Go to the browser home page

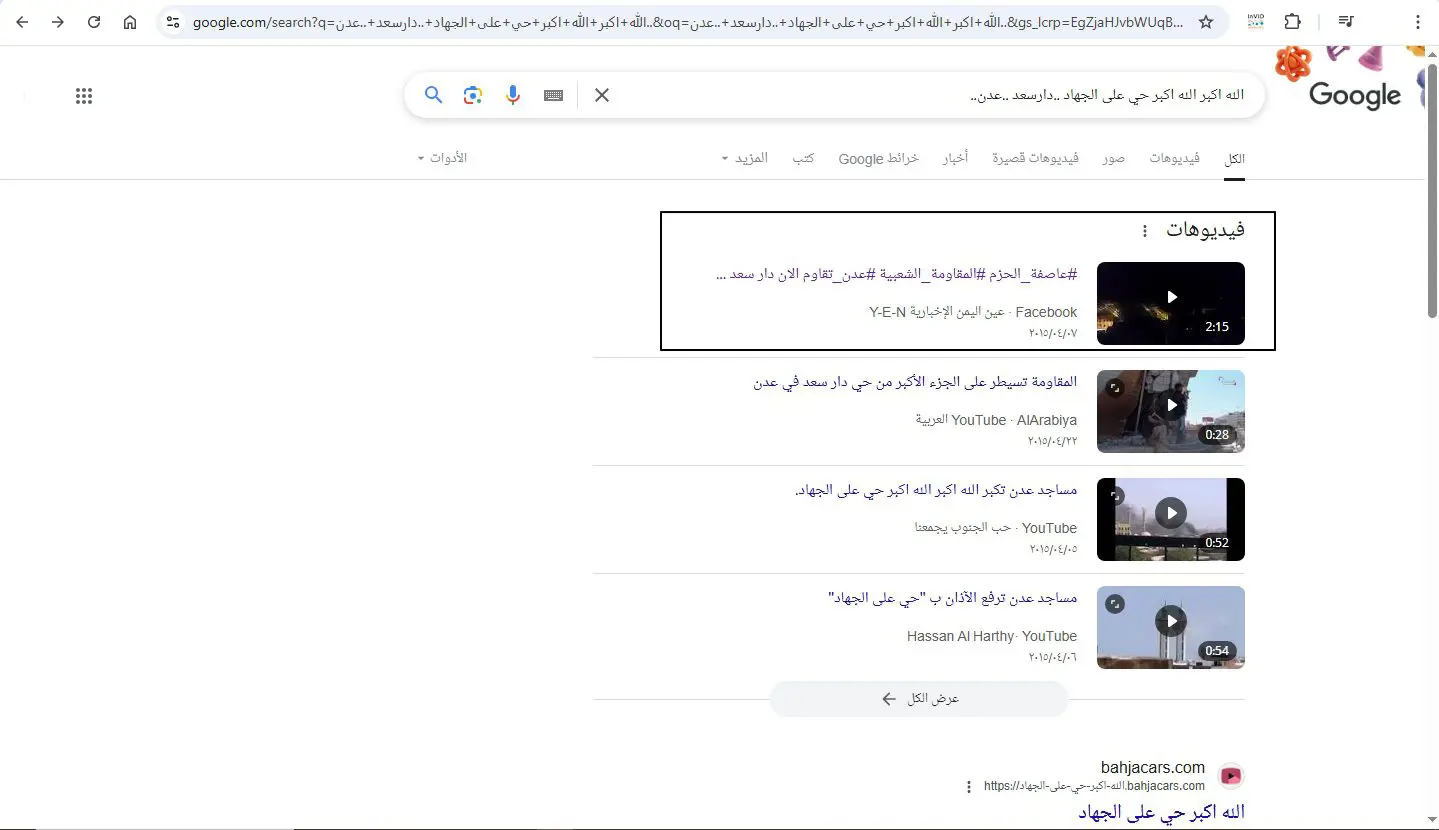(x=130, y=22)
